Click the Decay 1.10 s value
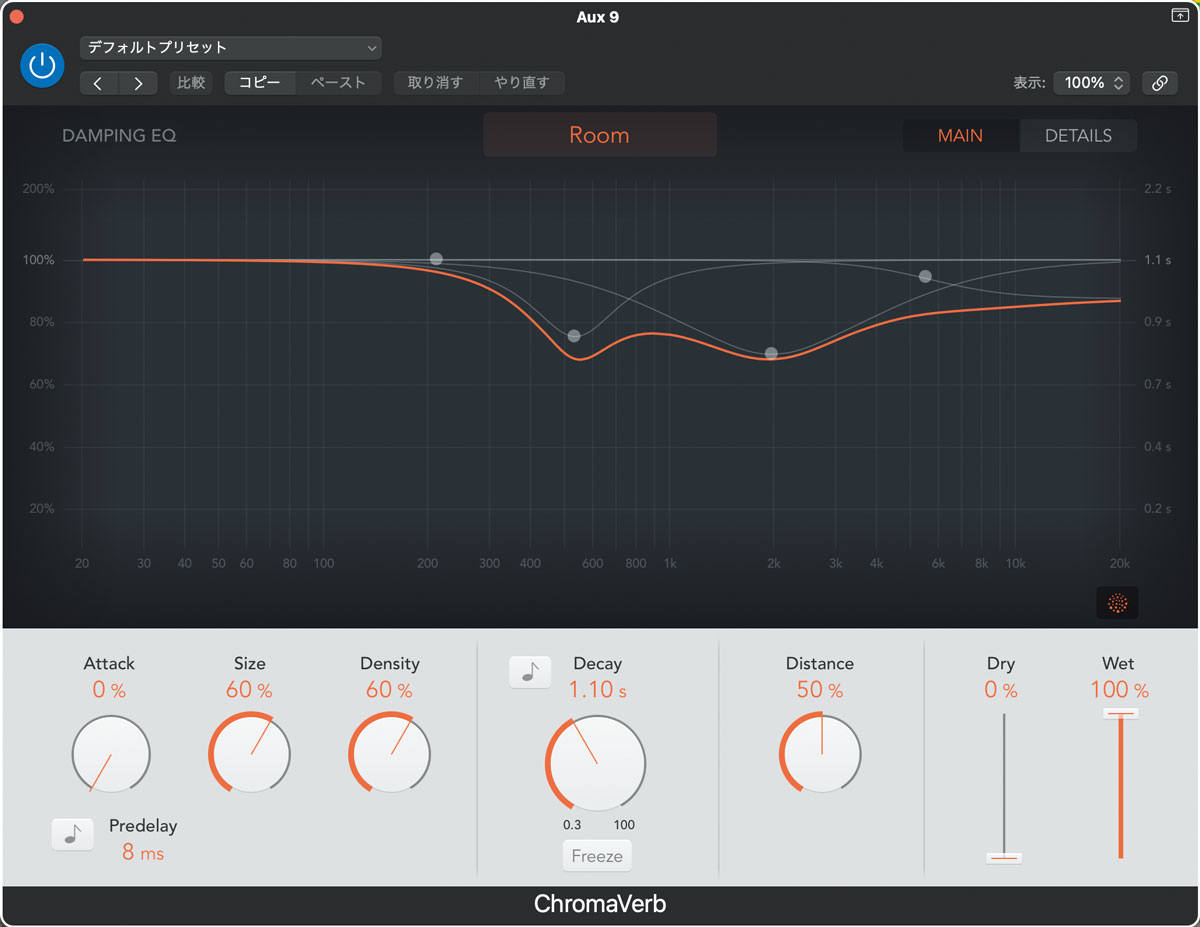This screenshot has height=927, width=1200. click(x=598, y=690)
